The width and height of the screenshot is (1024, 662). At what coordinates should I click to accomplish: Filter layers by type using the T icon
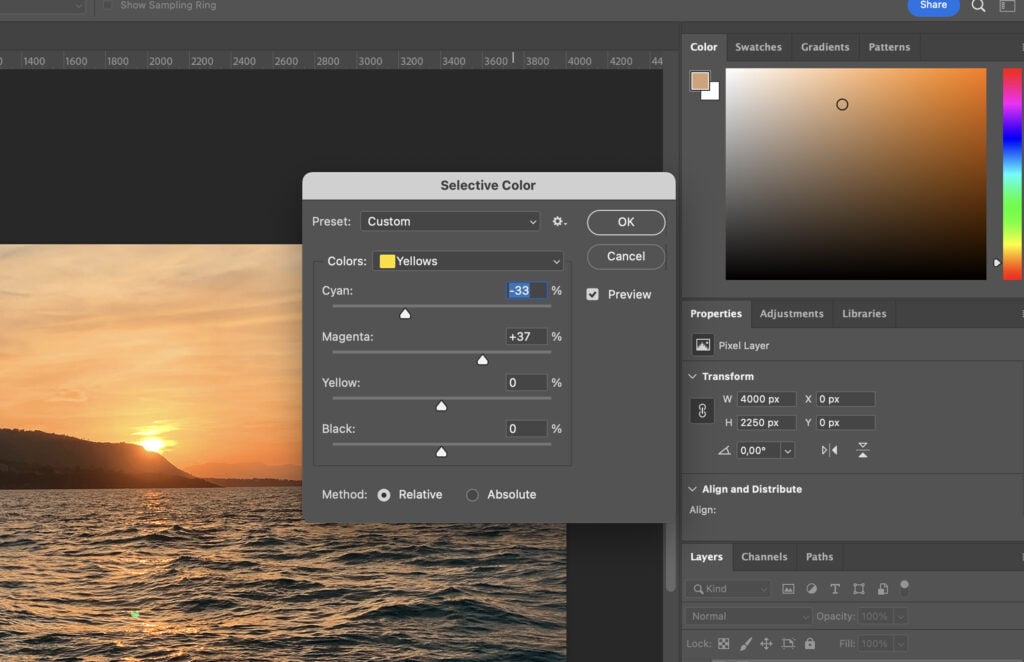point(835,589)
